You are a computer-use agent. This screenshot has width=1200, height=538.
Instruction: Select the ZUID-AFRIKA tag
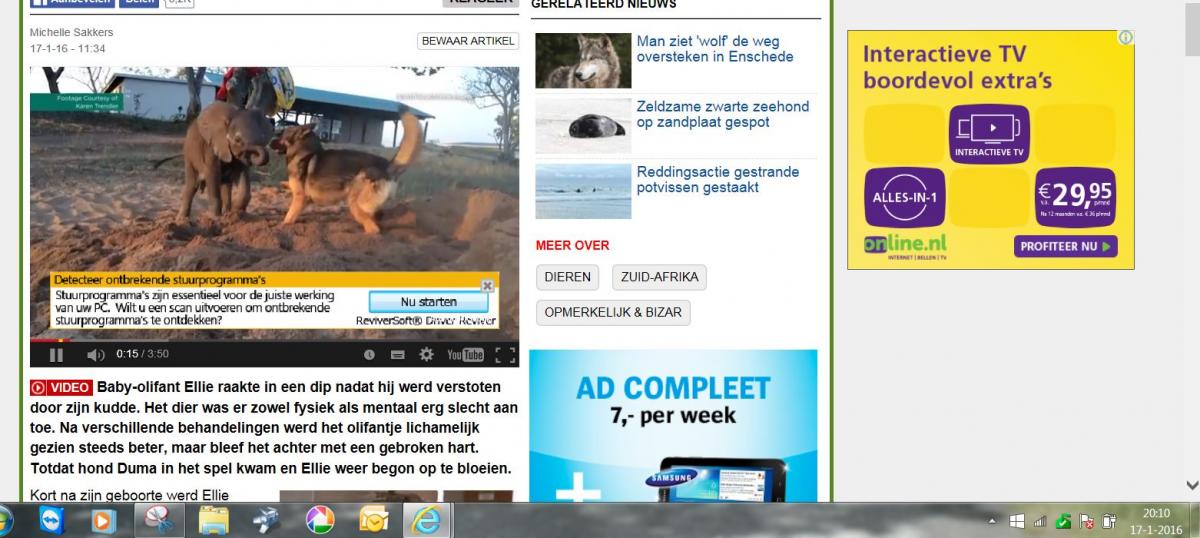(x=660, y=277)
